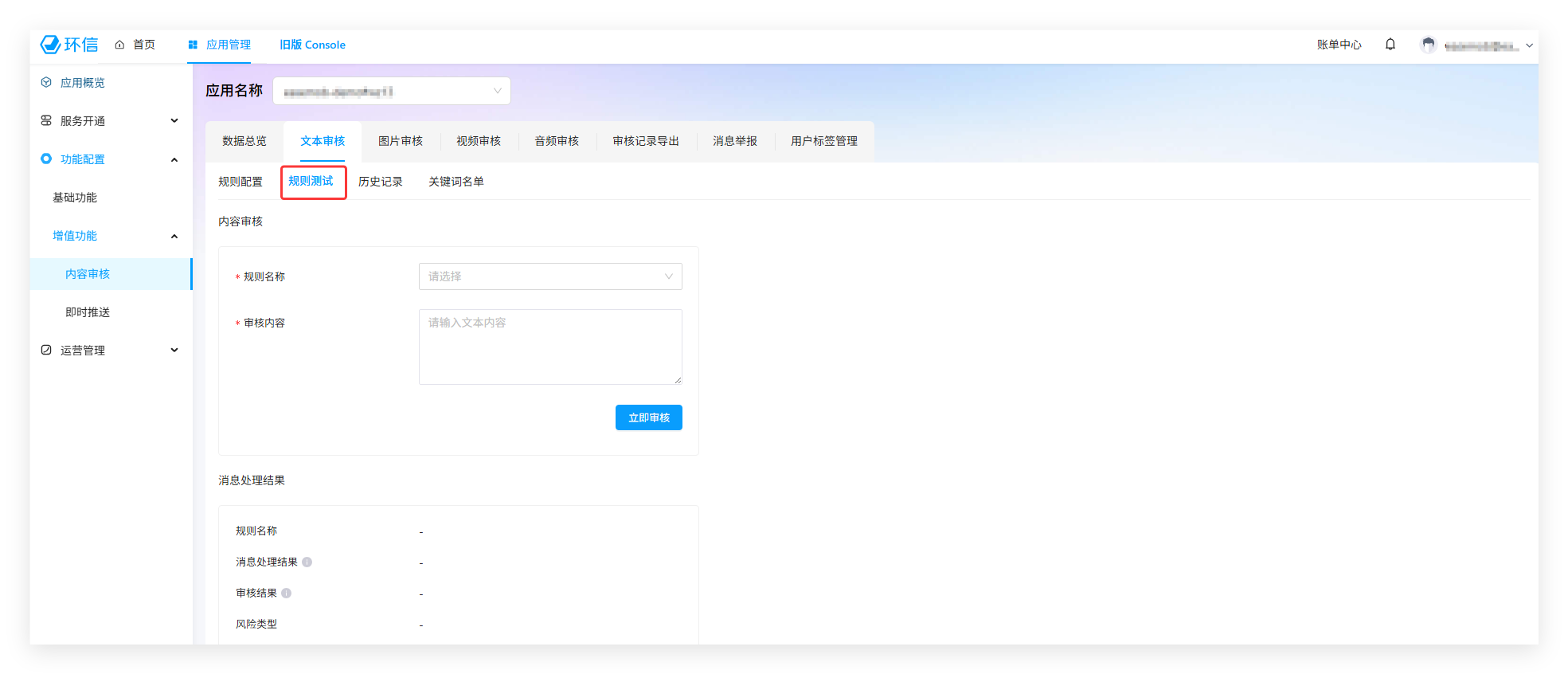The height and width of the screenshot is (674, 1568).
Task: Open 应用概览 in the sidebar
Action: click(83, 83)
